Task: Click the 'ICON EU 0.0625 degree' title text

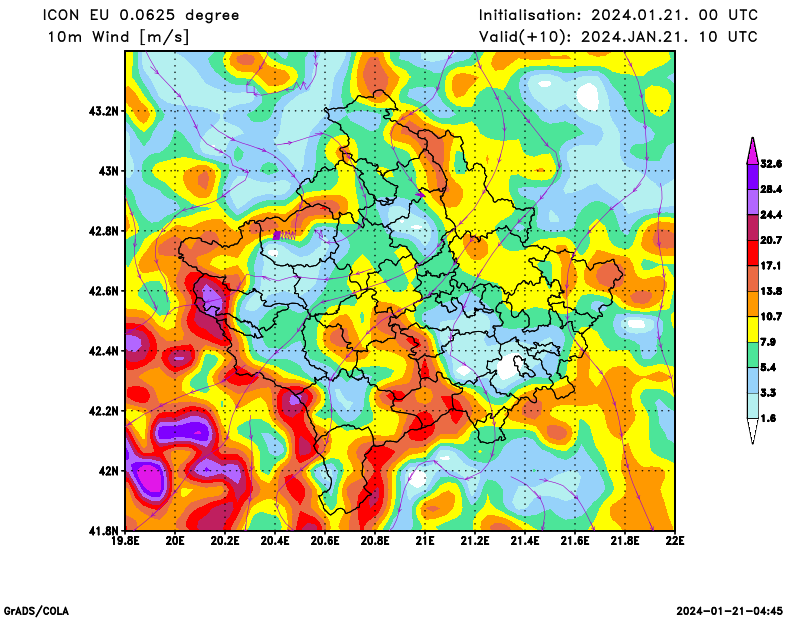Action: point(140,15)
